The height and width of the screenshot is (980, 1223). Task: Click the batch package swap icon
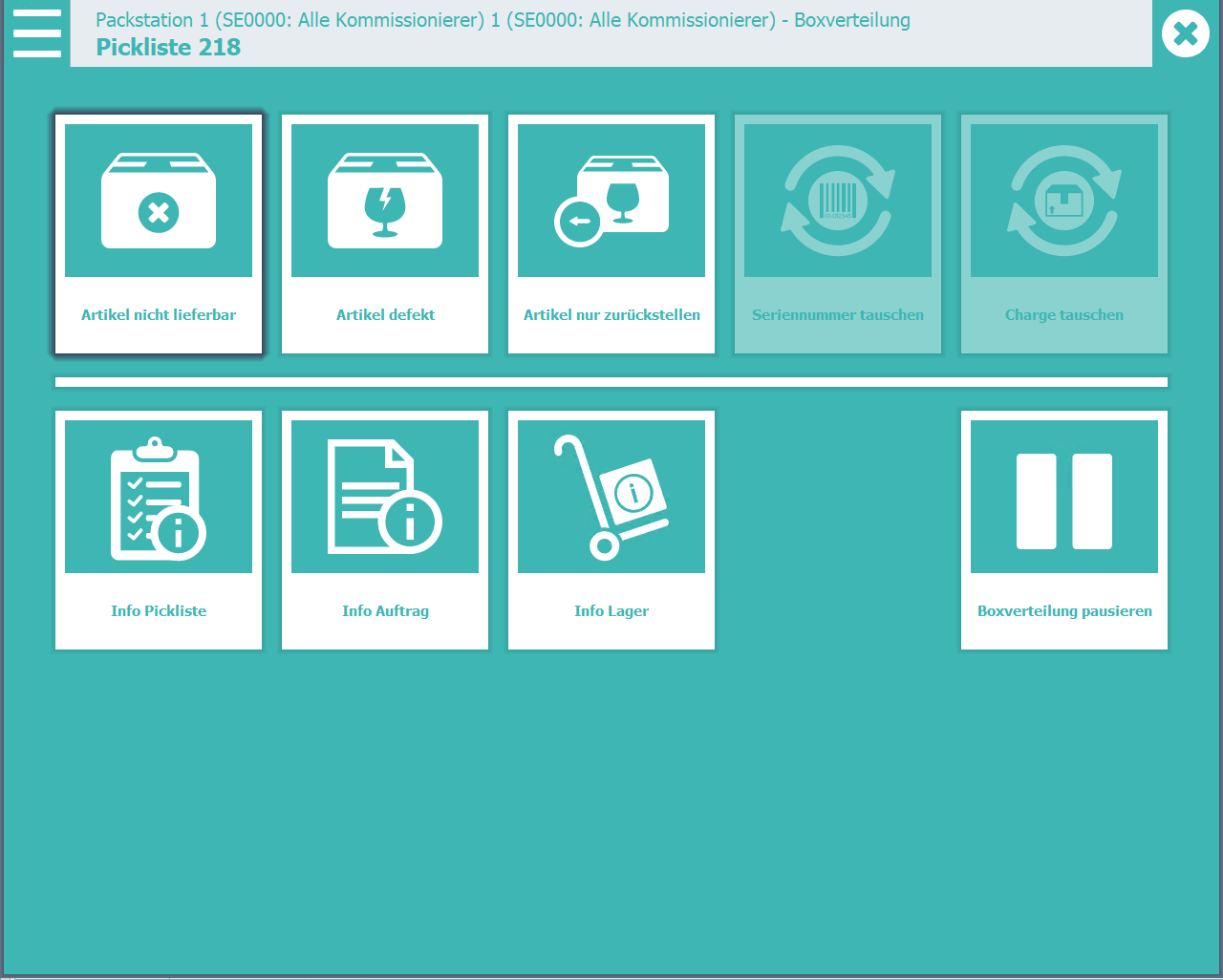tap(1064, 201)
